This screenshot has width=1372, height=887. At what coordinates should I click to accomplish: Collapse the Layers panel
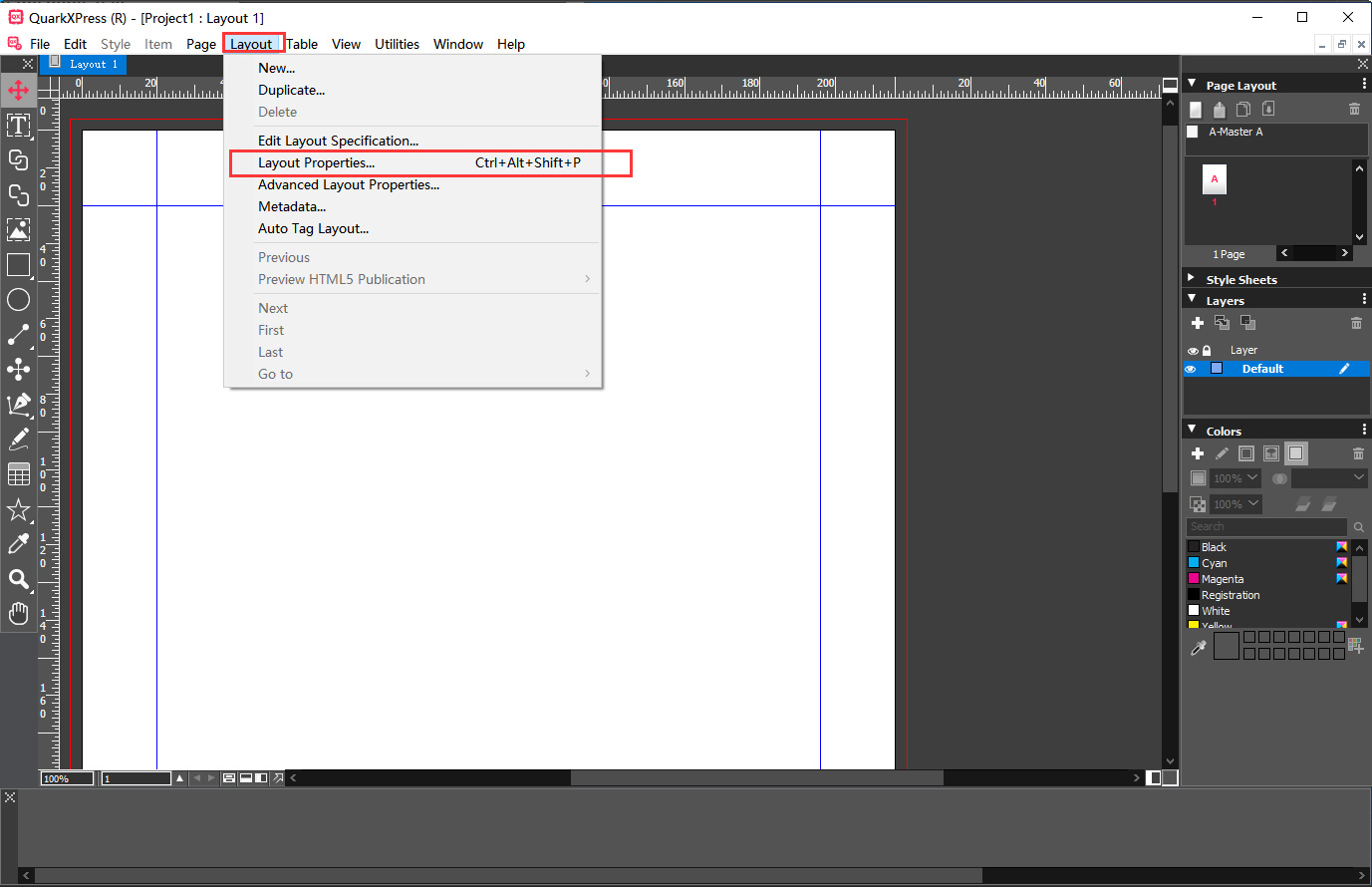click(x=1192, y=298)
